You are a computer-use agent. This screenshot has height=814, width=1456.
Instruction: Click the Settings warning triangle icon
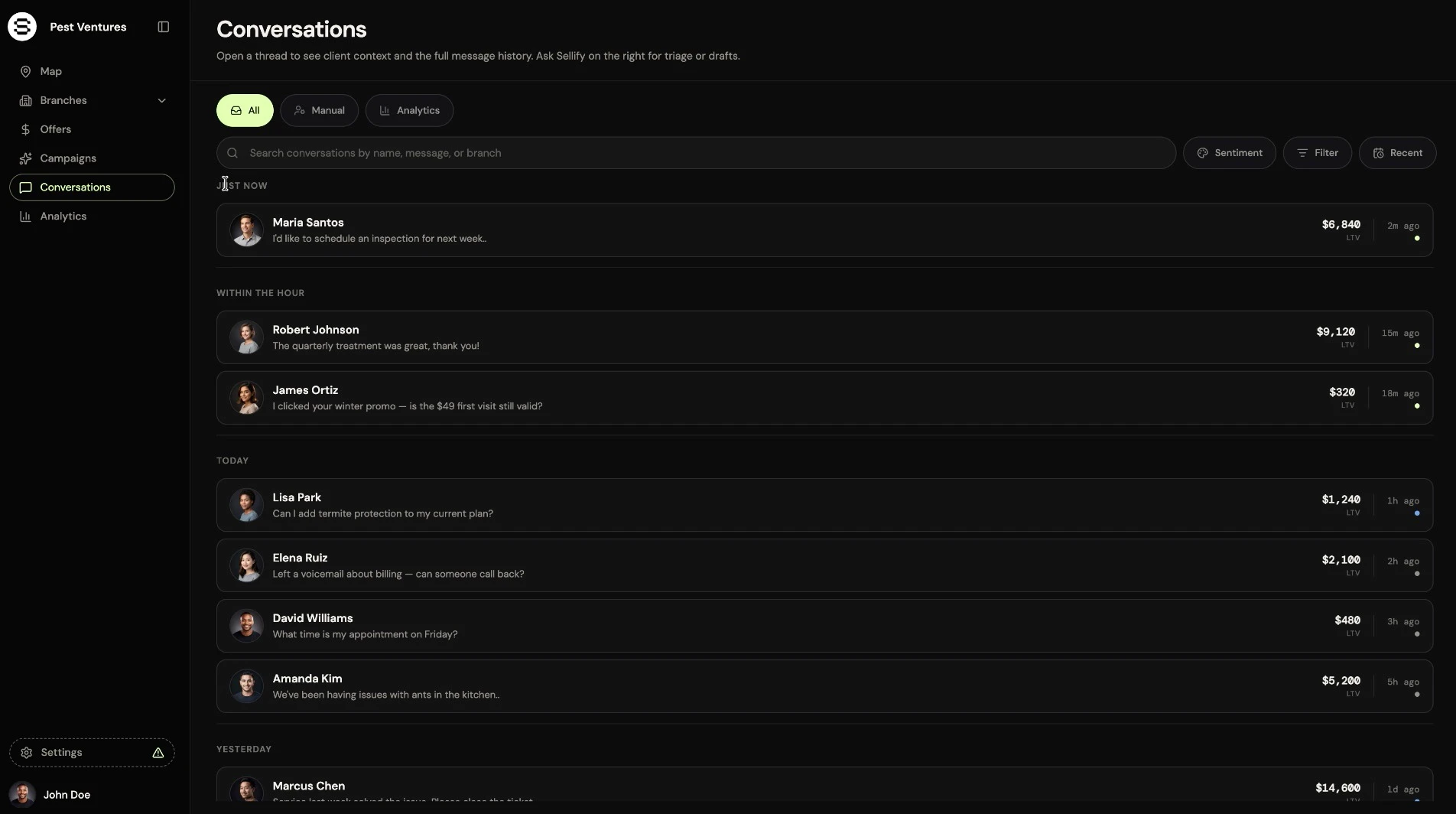[x=158, y=753]
